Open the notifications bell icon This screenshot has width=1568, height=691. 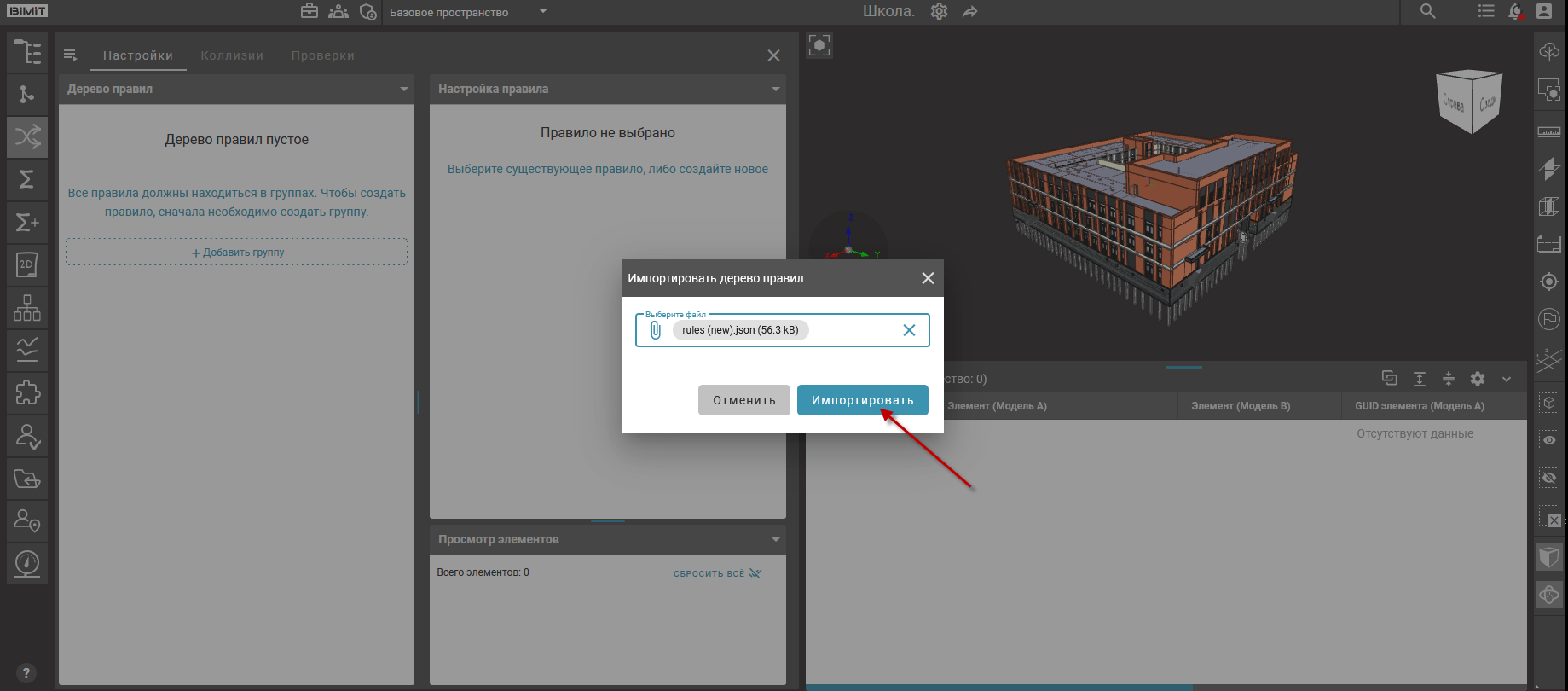1515,12
